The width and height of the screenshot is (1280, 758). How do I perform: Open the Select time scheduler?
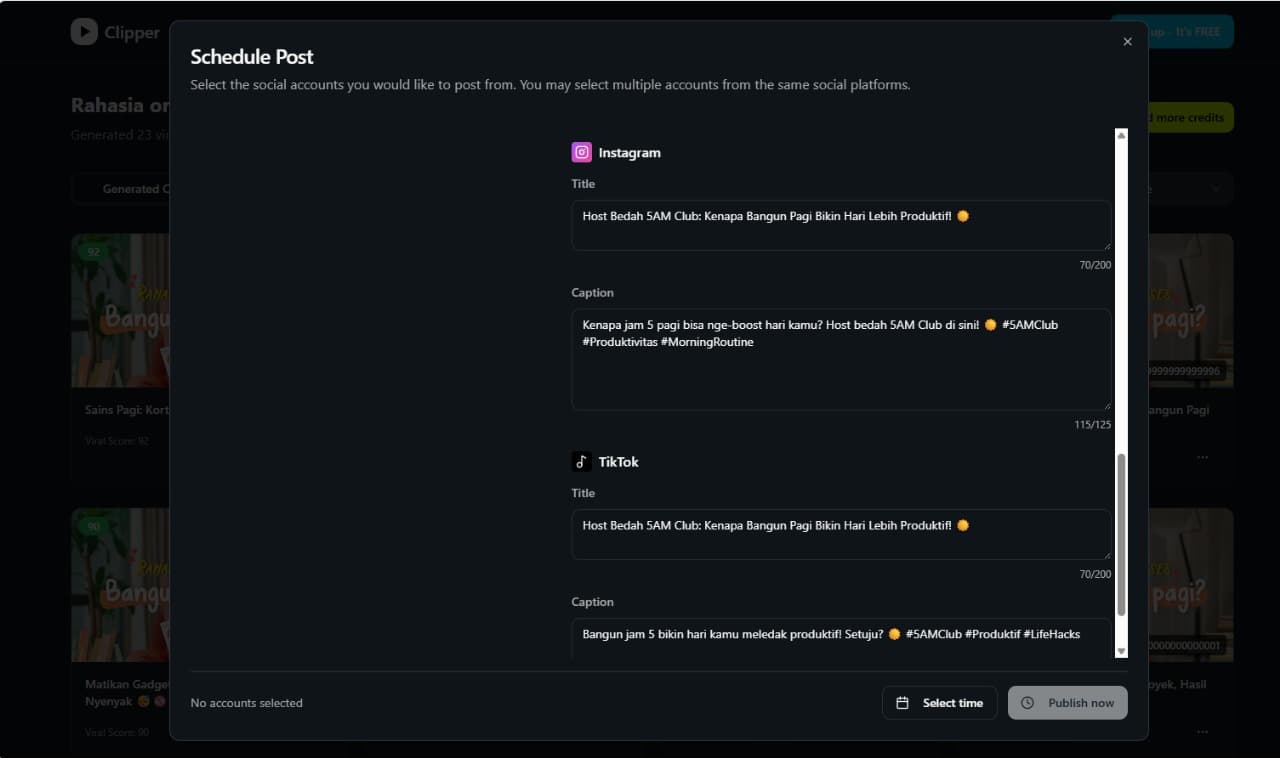(x=940, y=703)
